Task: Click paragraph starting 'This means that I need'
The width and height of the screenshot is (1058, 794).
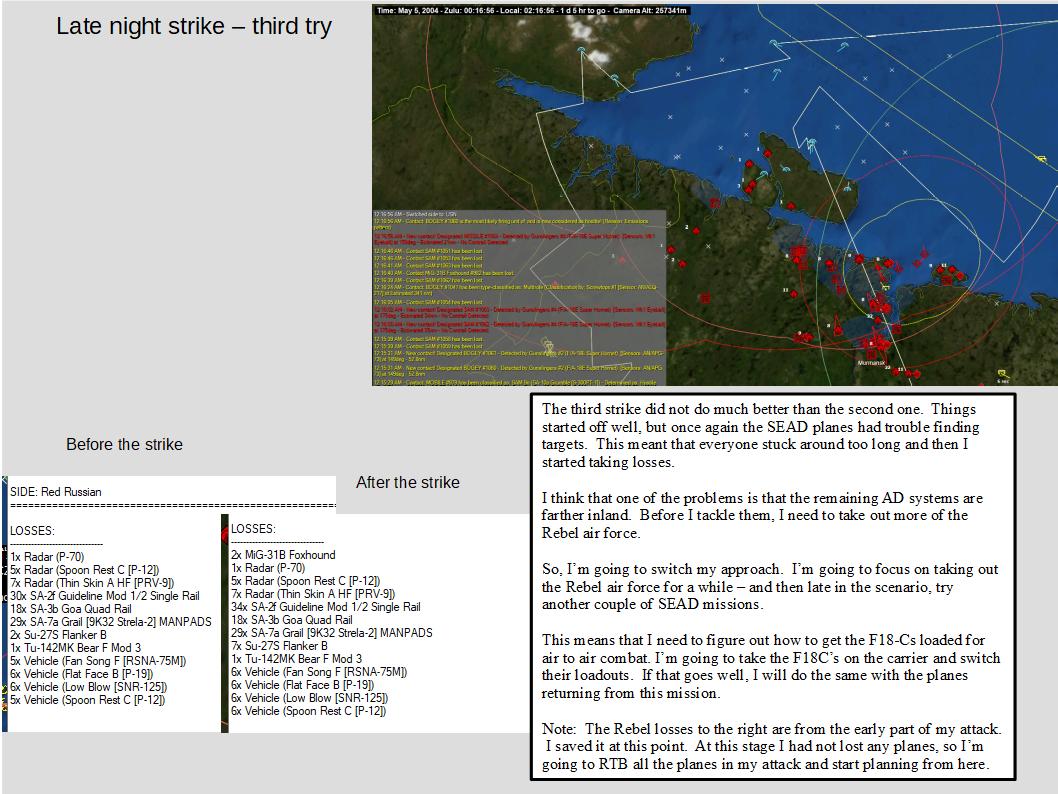Action: 771,667
